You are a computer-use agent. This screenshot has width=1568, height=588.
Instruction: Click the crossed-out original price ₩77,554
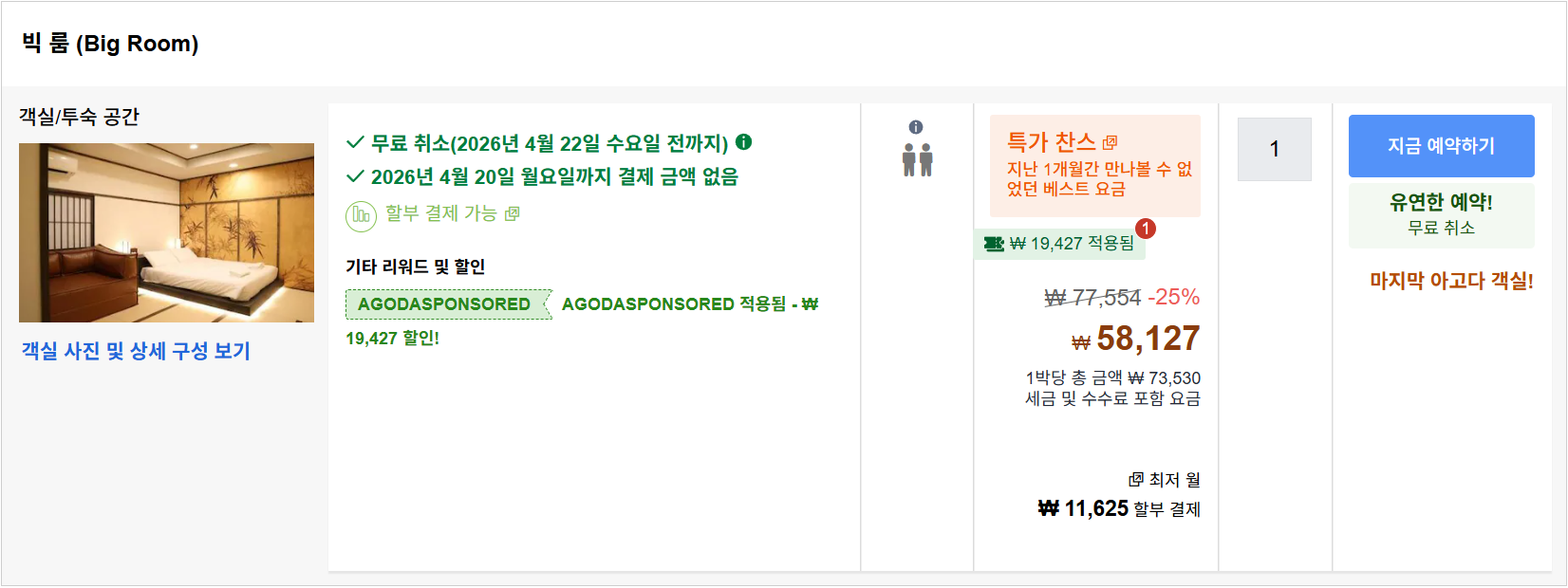1093,296
